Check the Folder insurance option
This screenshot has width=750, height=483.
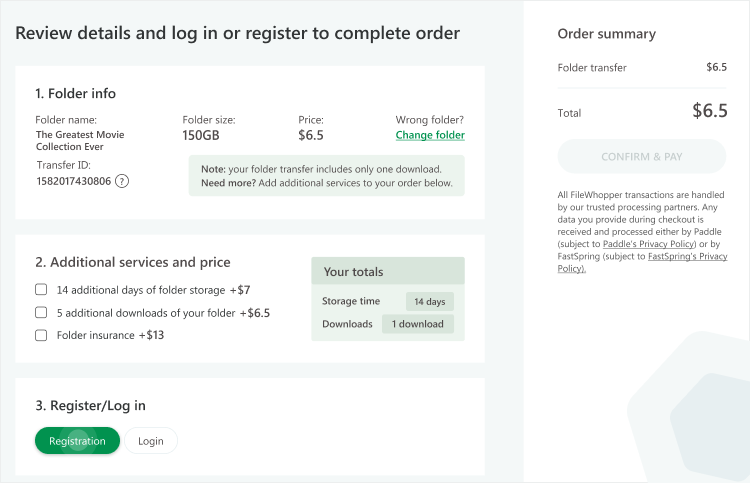point(41,335)
